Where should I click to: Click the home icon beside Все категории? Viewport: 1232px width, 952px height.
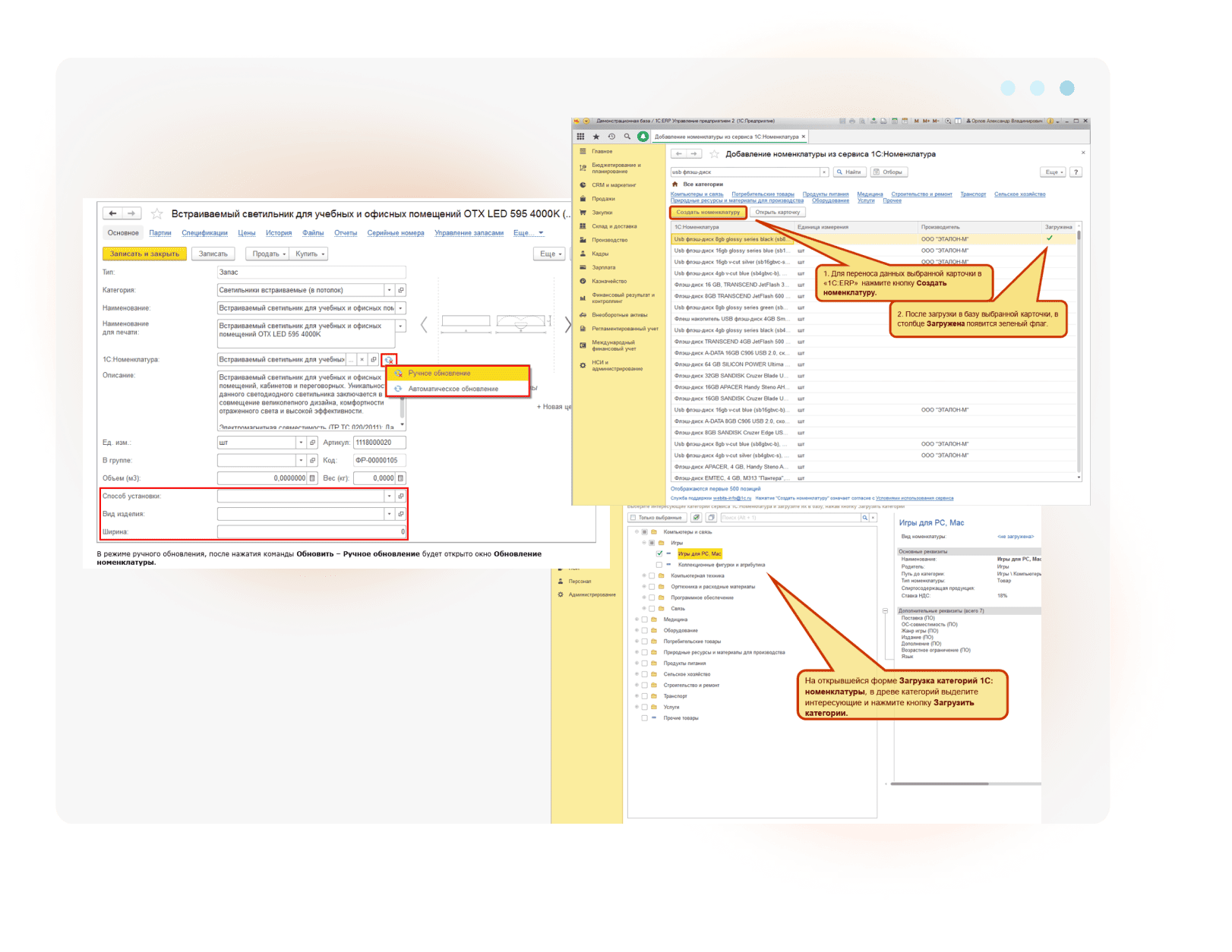click(x=674, y=184)
